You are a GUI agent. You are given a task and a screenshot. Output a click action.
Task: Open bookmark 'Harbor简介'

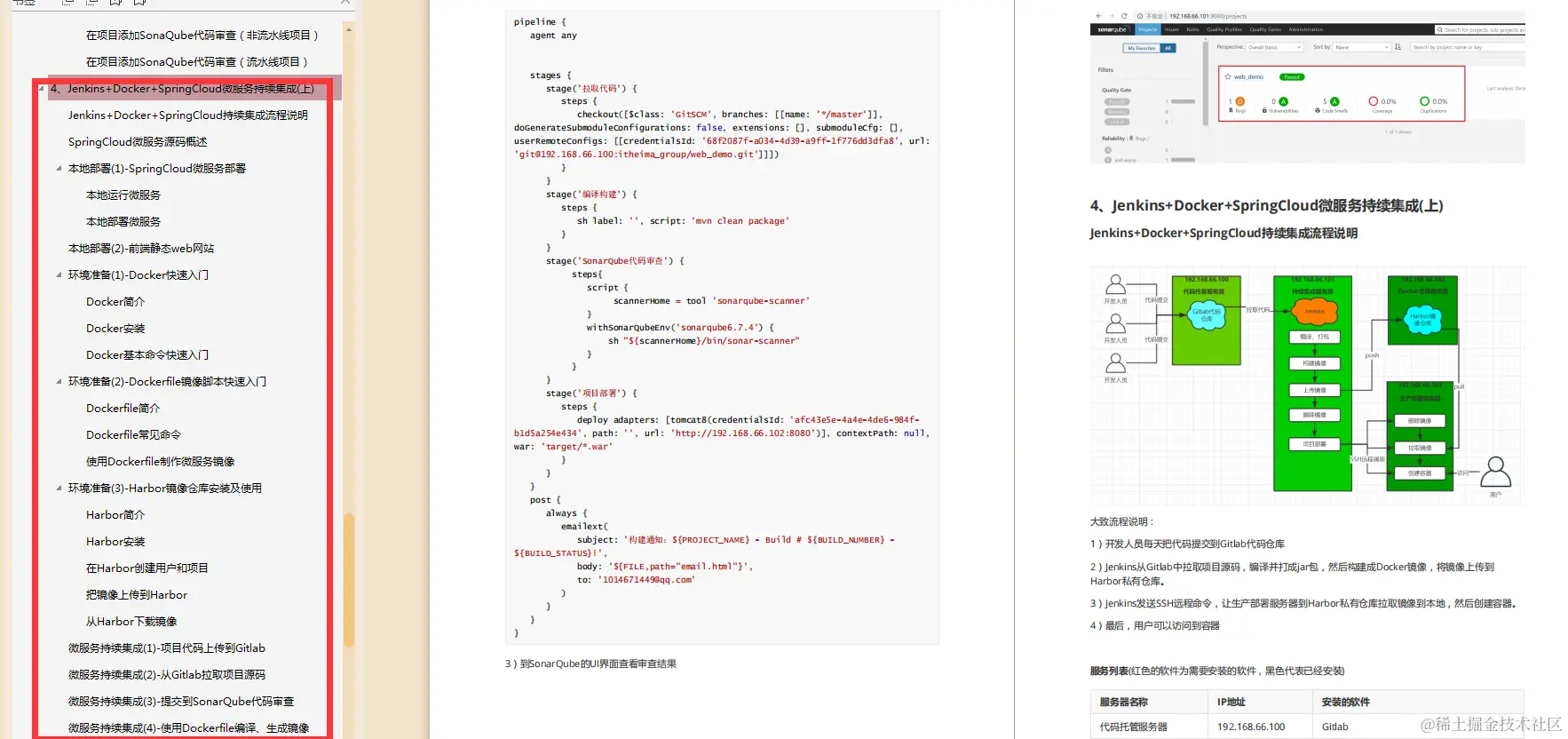(x=115, y=515)
